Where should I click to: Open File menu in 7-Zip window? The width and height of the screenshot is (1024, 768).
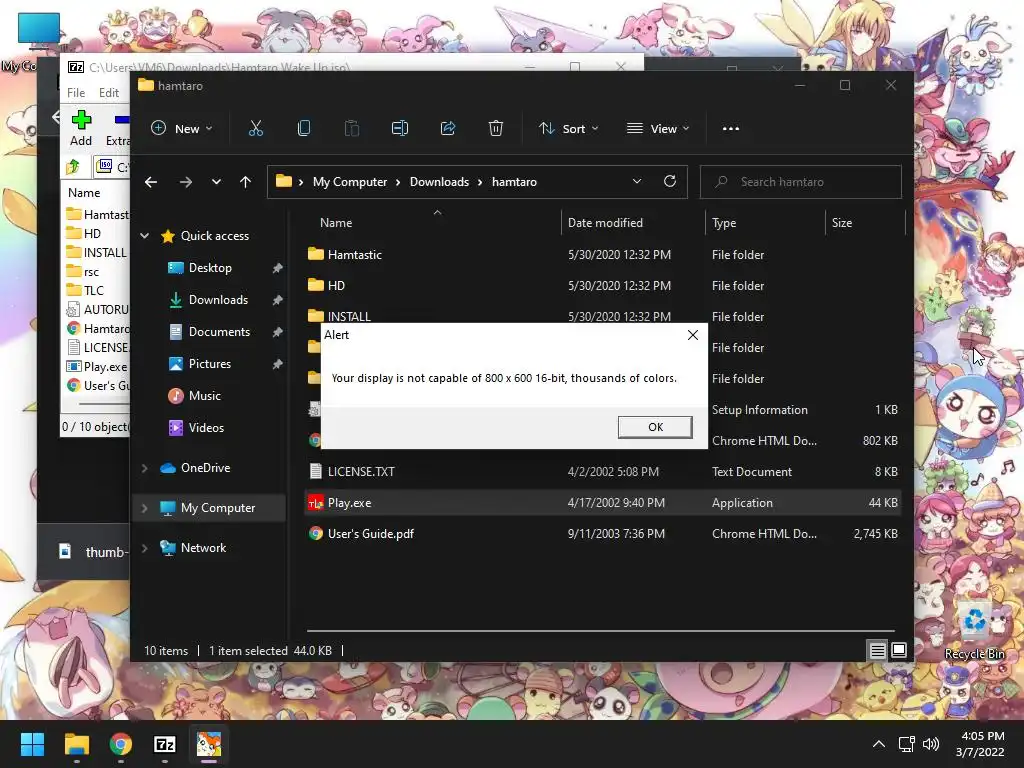[76, 93]
